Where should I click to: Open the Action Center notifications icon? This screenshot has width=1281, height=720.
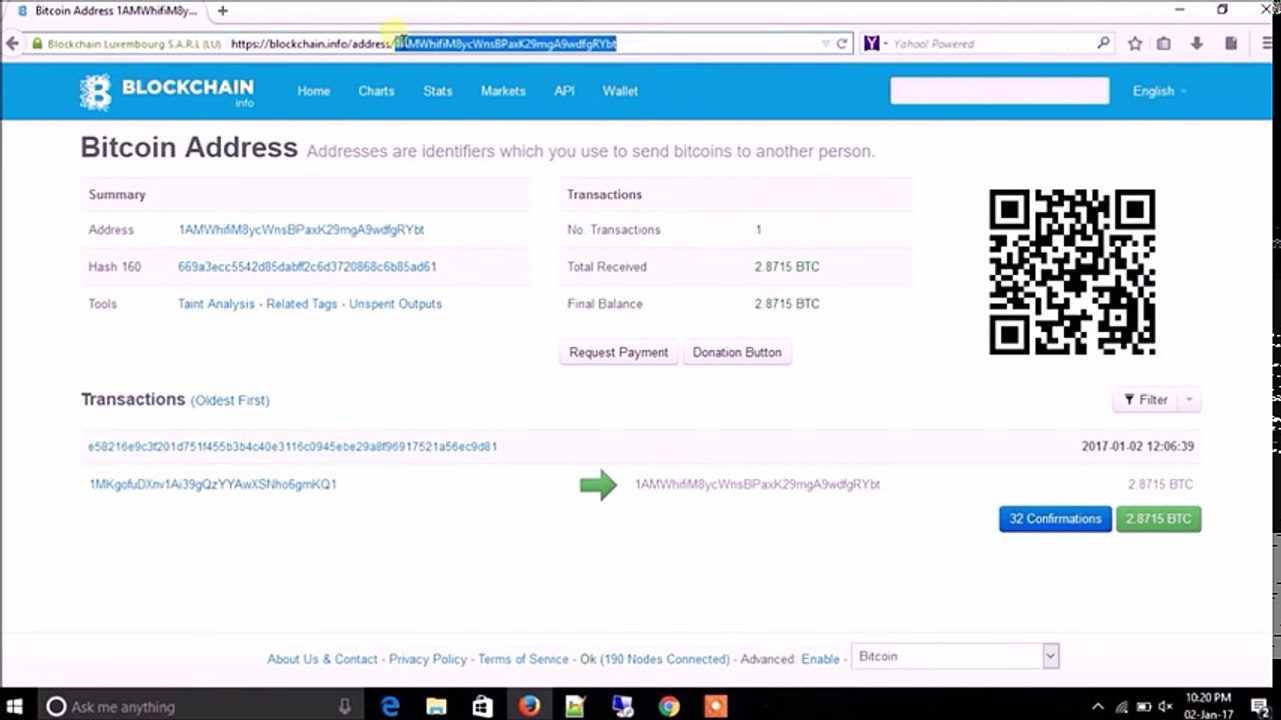[1259, 706]
